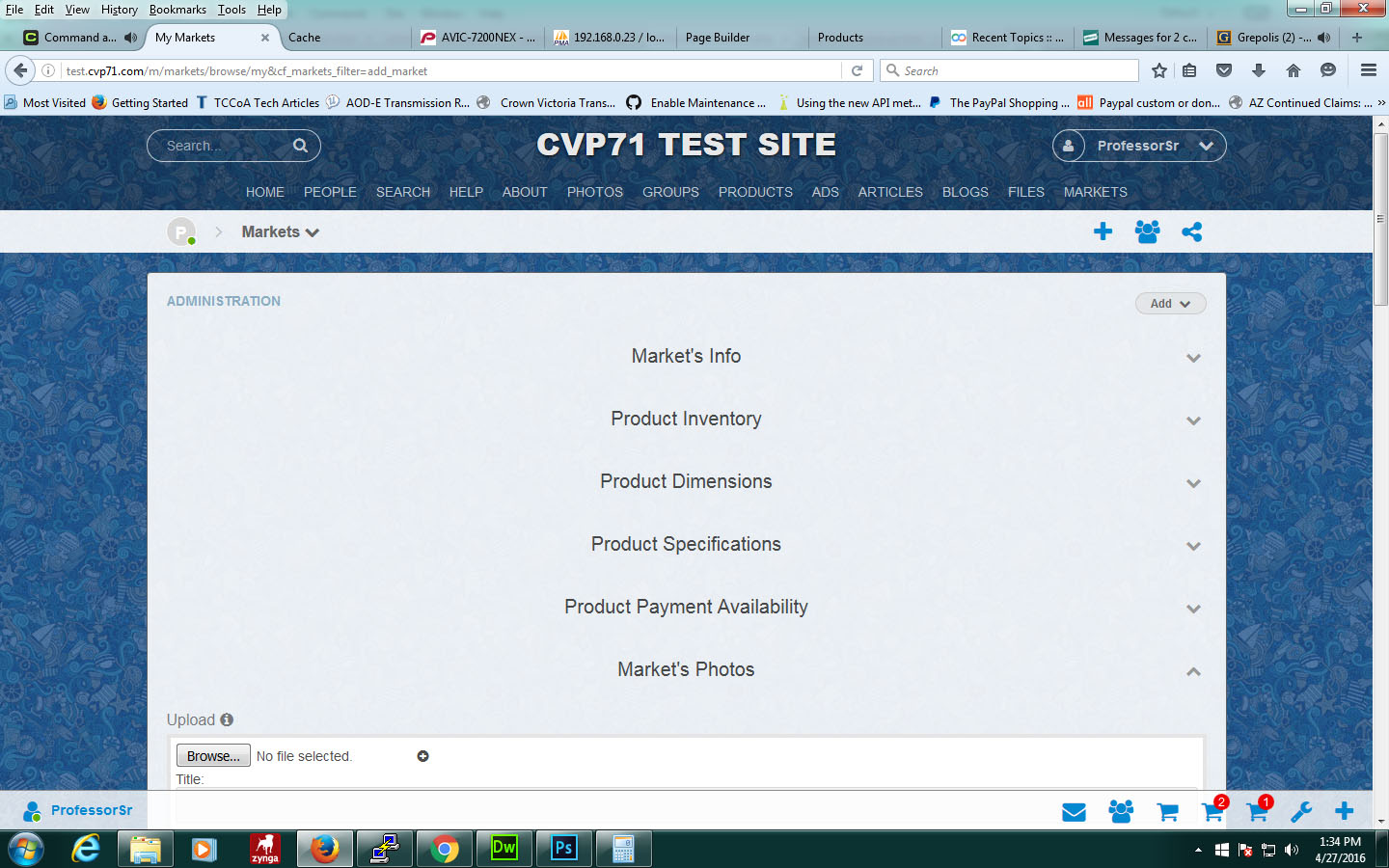
Task: Open the Firefox Bookmarks menu
Action: (177, 10)
